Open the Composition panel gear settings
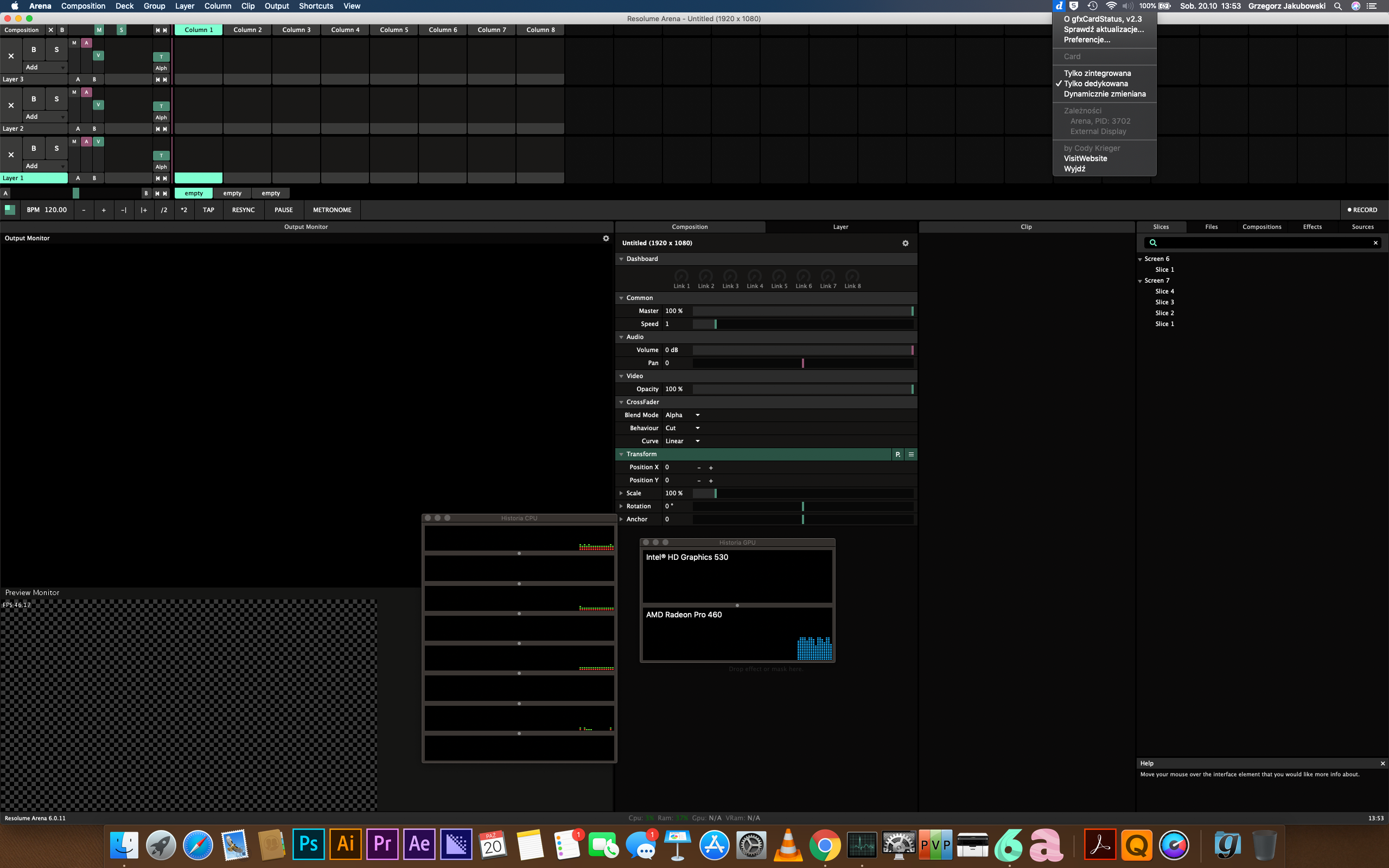The width and height of the screenshot is (1389, 868). [905, 244]
